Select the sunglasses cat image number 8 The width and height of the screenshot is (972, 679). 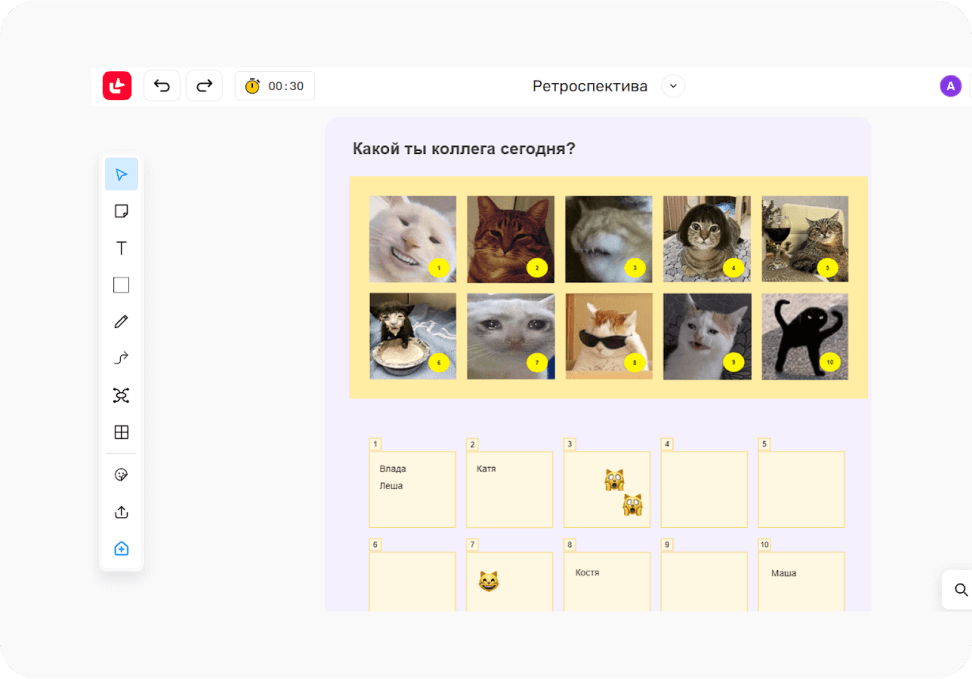point(608,336)
